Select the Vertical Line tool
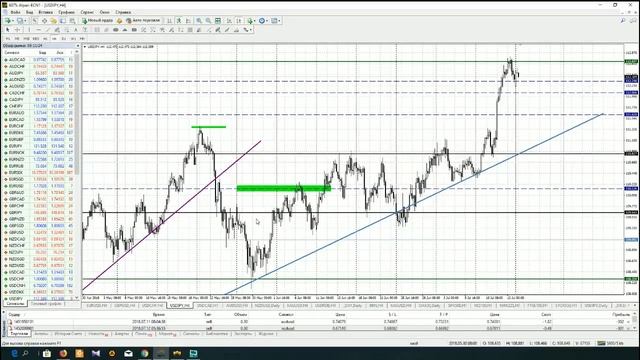This screenshot has height=360, width=640. tap(29, 30)
